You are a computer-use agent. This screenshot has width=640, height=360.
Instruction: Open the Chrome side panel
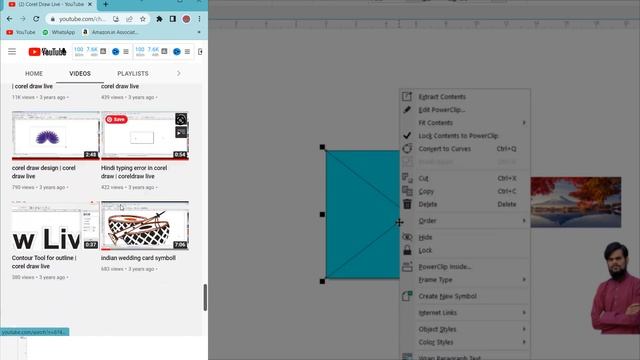[173, 19]
